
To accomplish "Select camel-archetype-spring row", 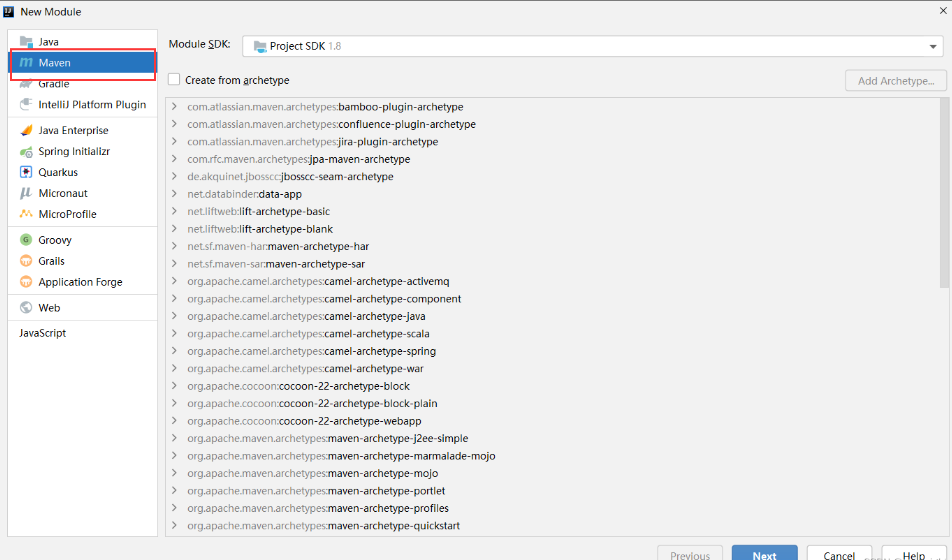I will pyautogui.click(x=552, y=351).
